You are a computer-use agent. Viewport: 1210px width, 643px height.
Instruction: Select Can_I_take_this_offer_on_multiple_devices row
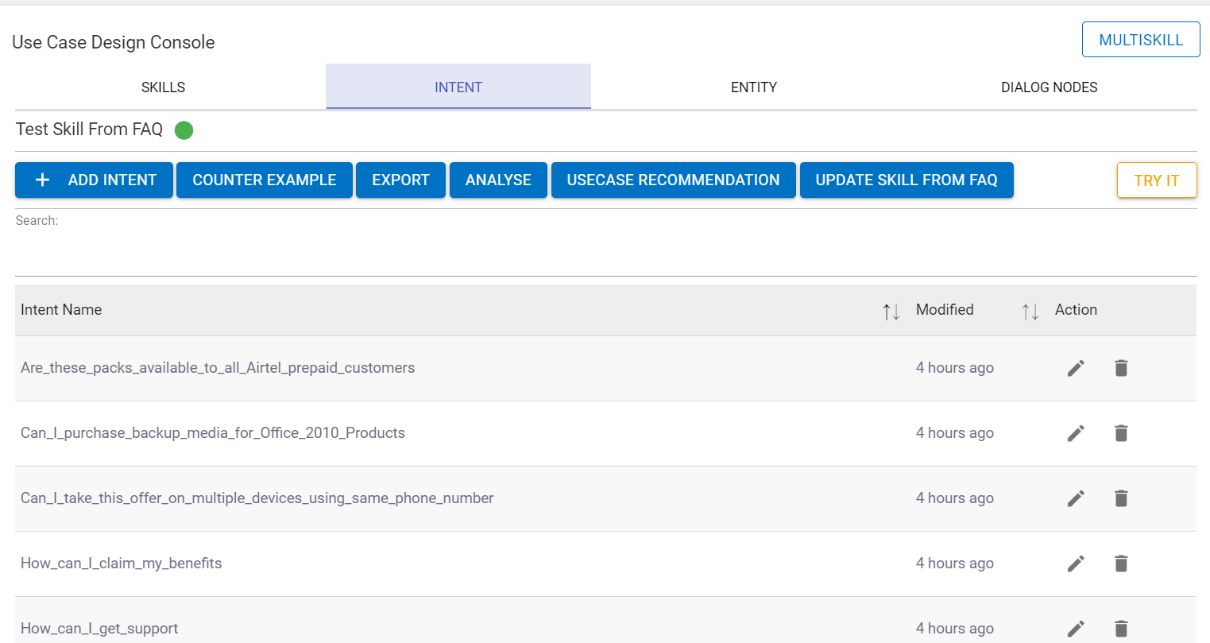pyautogui.click(x=606, y=498)
